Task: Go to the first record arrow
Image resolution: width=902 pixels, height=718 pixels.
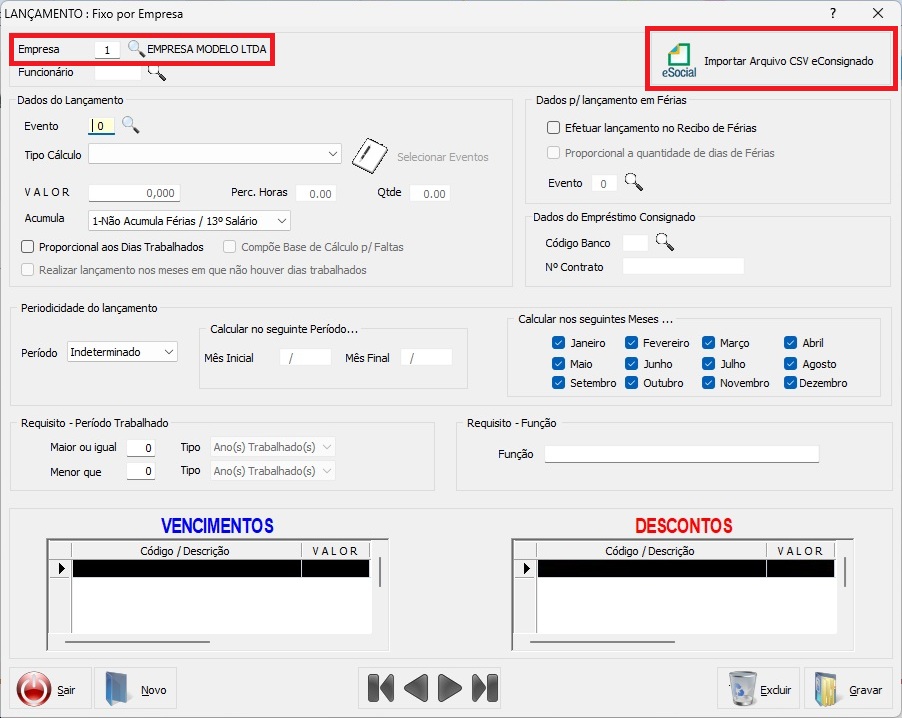Action: pyautogui.click(x=381, y=688)
